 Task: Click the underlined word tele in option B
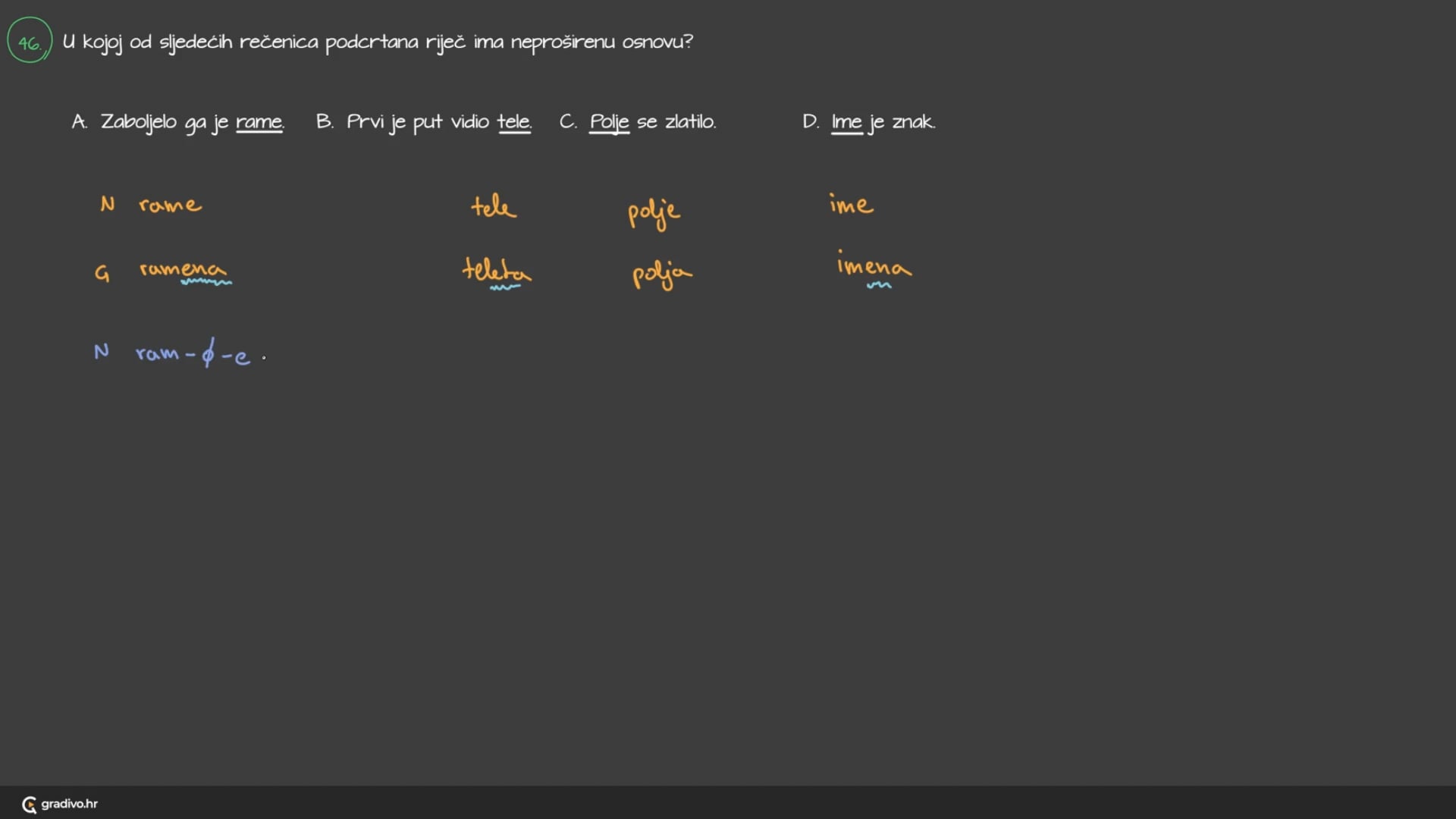click(513, 122)
